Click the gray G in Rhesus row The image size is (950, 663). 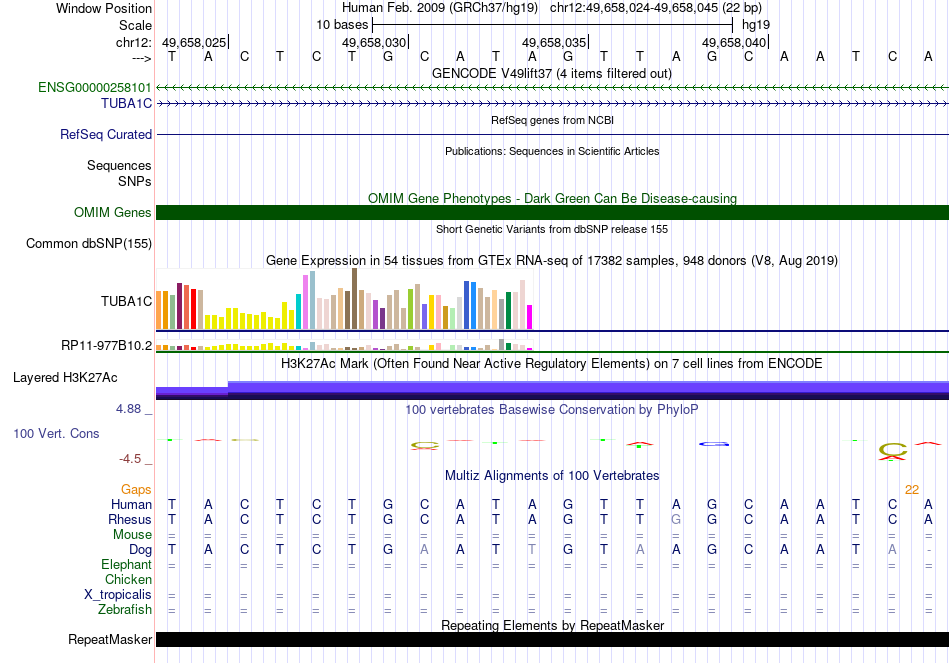[x=676, y=519]
